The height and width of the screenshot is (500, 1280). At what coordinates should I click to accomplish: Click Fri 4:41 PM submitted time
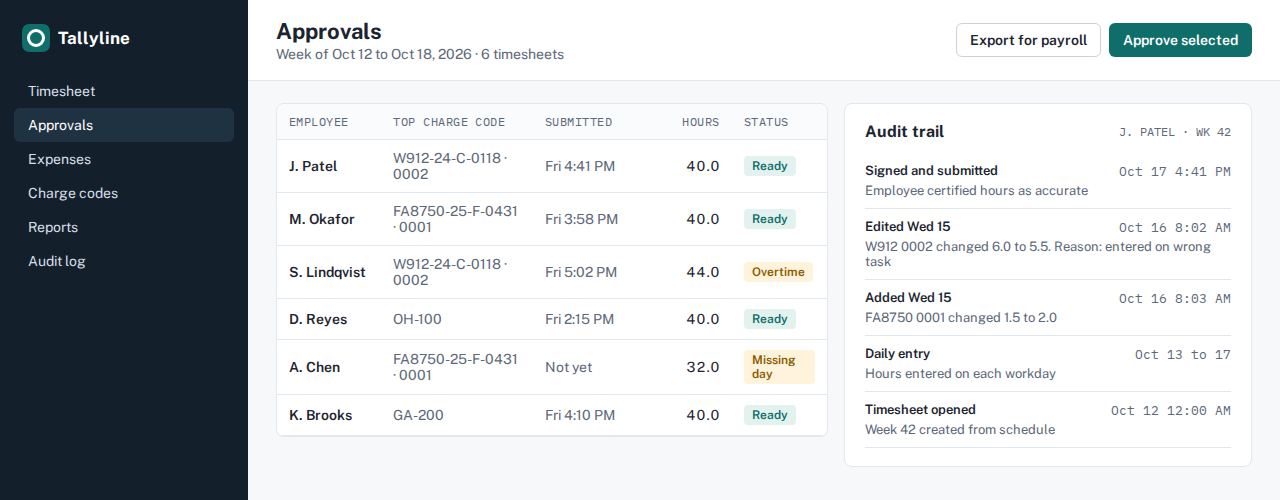click(x=580, y=166)
